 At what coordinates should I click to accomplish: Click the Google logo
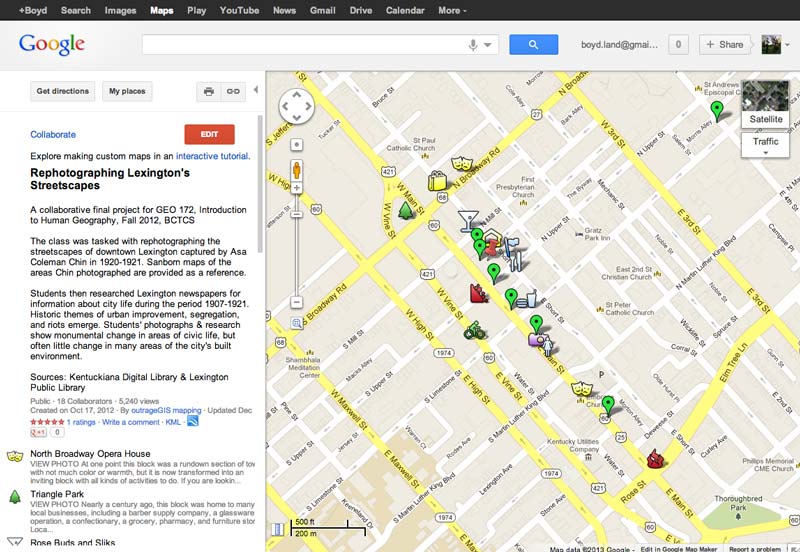(x=52, y=44)
